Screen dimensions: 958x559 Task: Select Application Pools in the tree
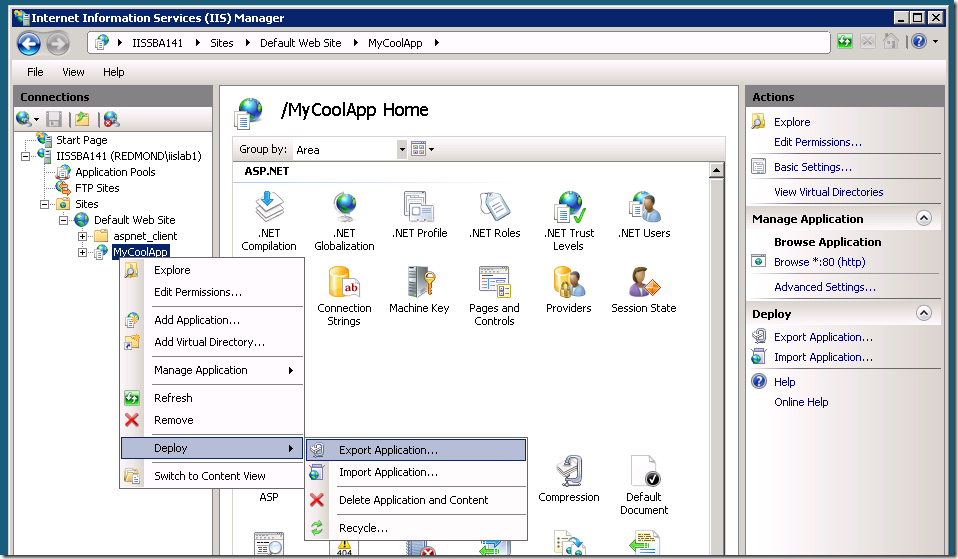tap(115, 172)
